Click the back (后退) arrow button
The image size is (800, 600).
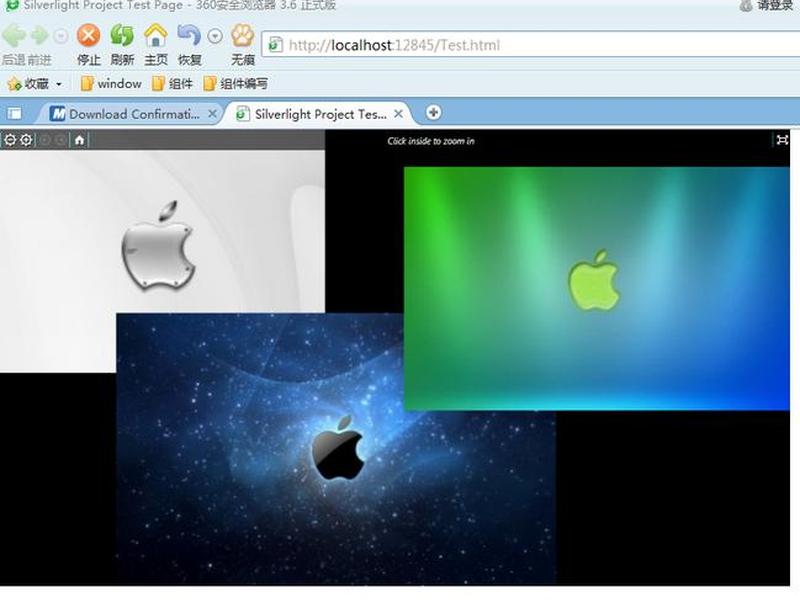coord(14,36)
